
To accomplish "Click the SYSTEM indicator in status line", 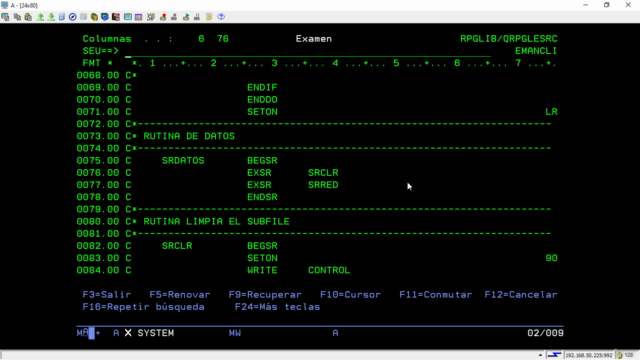I will tap(156, 333).
